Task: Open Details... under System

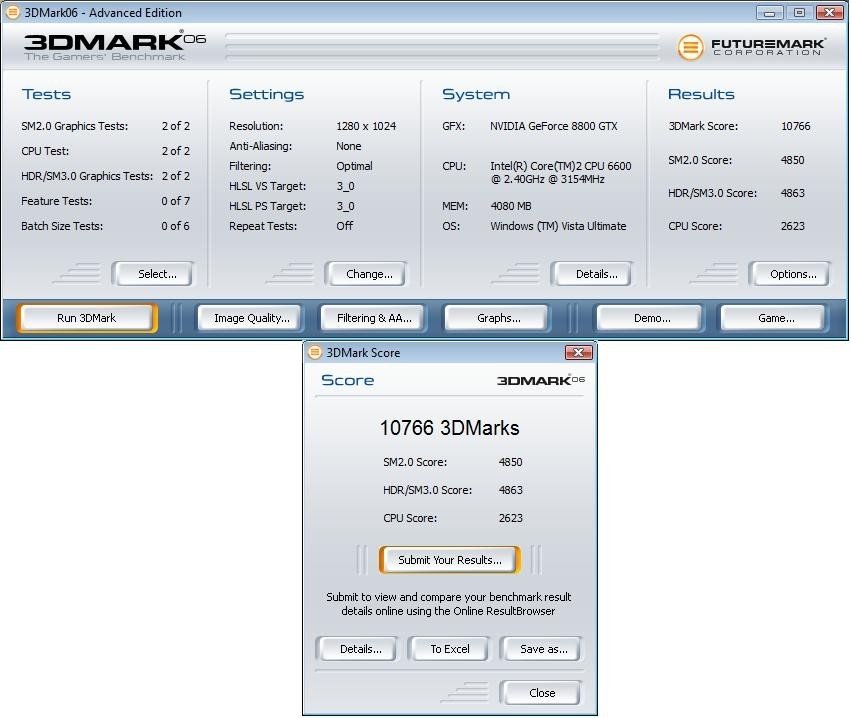Action: click(x=592, y=274)
